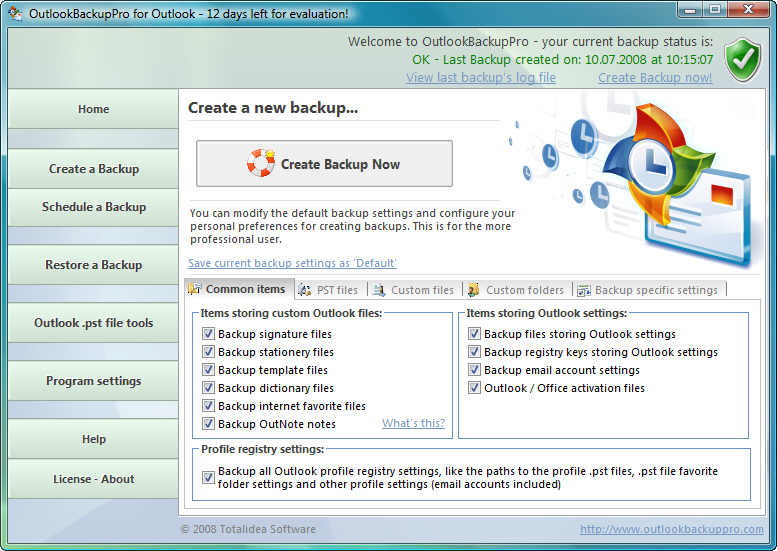Toggle Backup email account settings
Screen dimensions: 777x551
[474, 370]
